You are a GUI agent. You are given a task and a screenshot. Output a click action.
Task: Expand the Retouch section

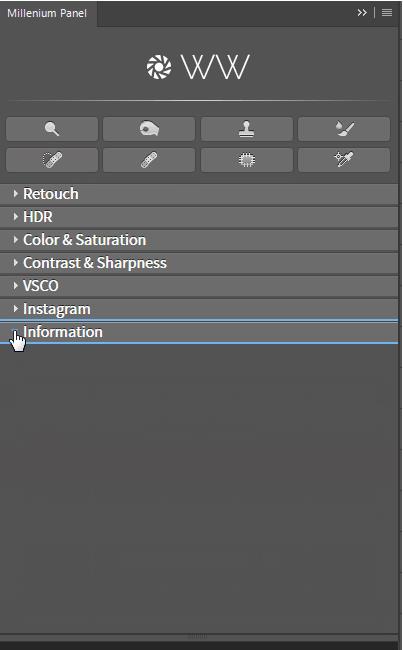tap(199, 194)
